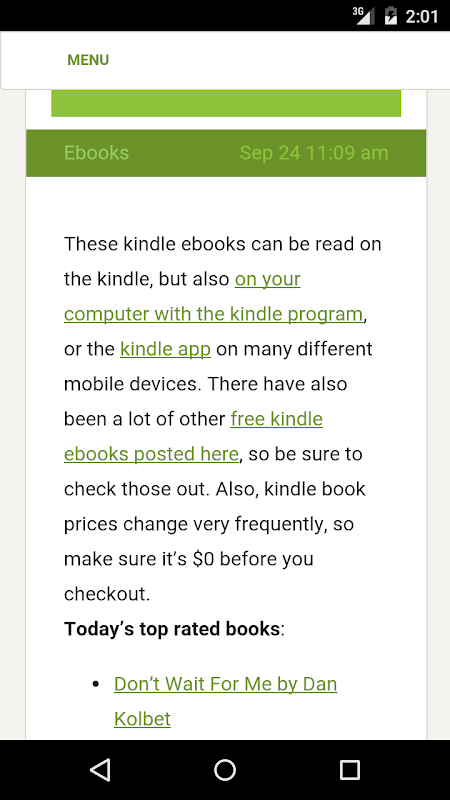Tap the Android back button

click(100, 769)
